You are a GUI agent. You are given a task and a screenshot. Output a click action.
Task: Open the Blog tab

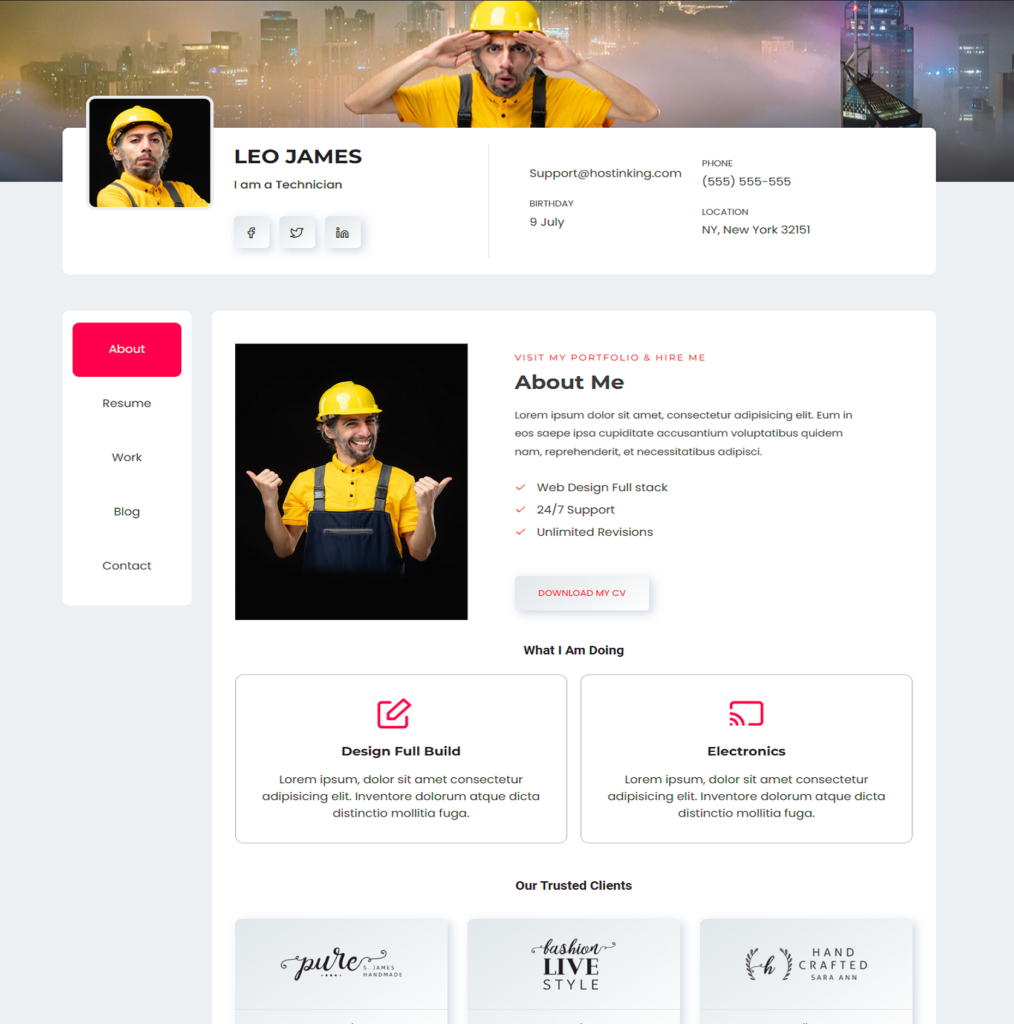click(x=127, y=511)
